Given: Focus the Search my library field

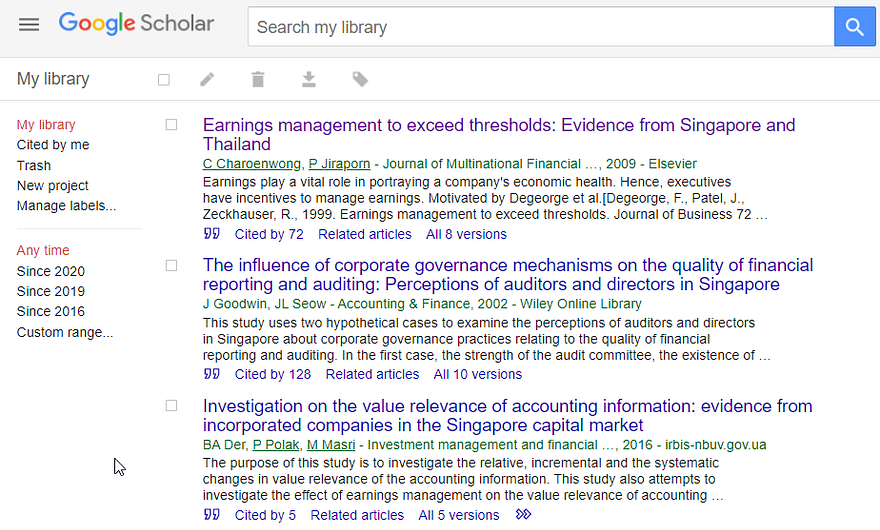Looking at the screenshot, I should tap(541, 26).
